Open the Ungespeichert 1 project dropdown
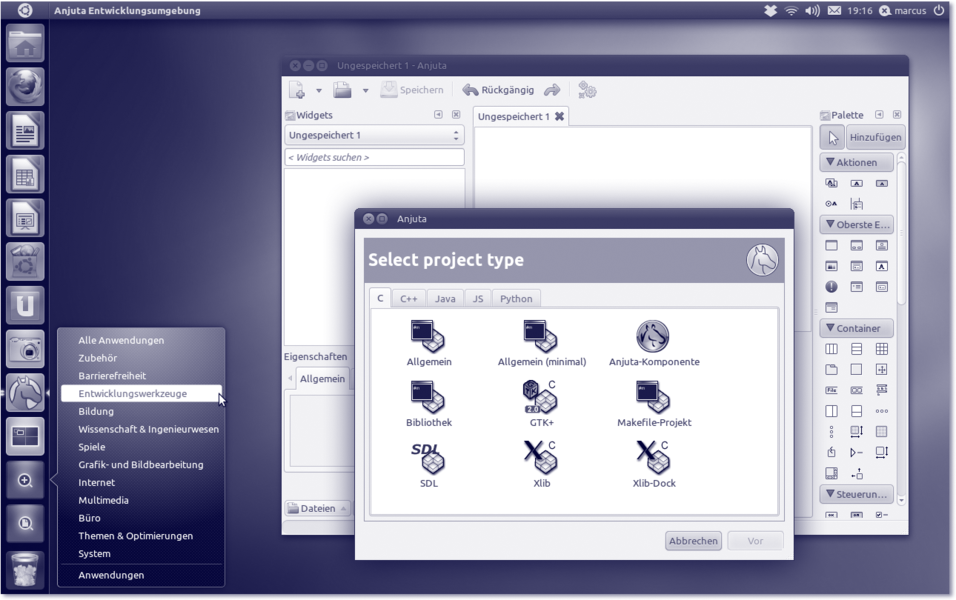This screenshot has height=600, width=956. pyautogui.click(x=374, y=135)
